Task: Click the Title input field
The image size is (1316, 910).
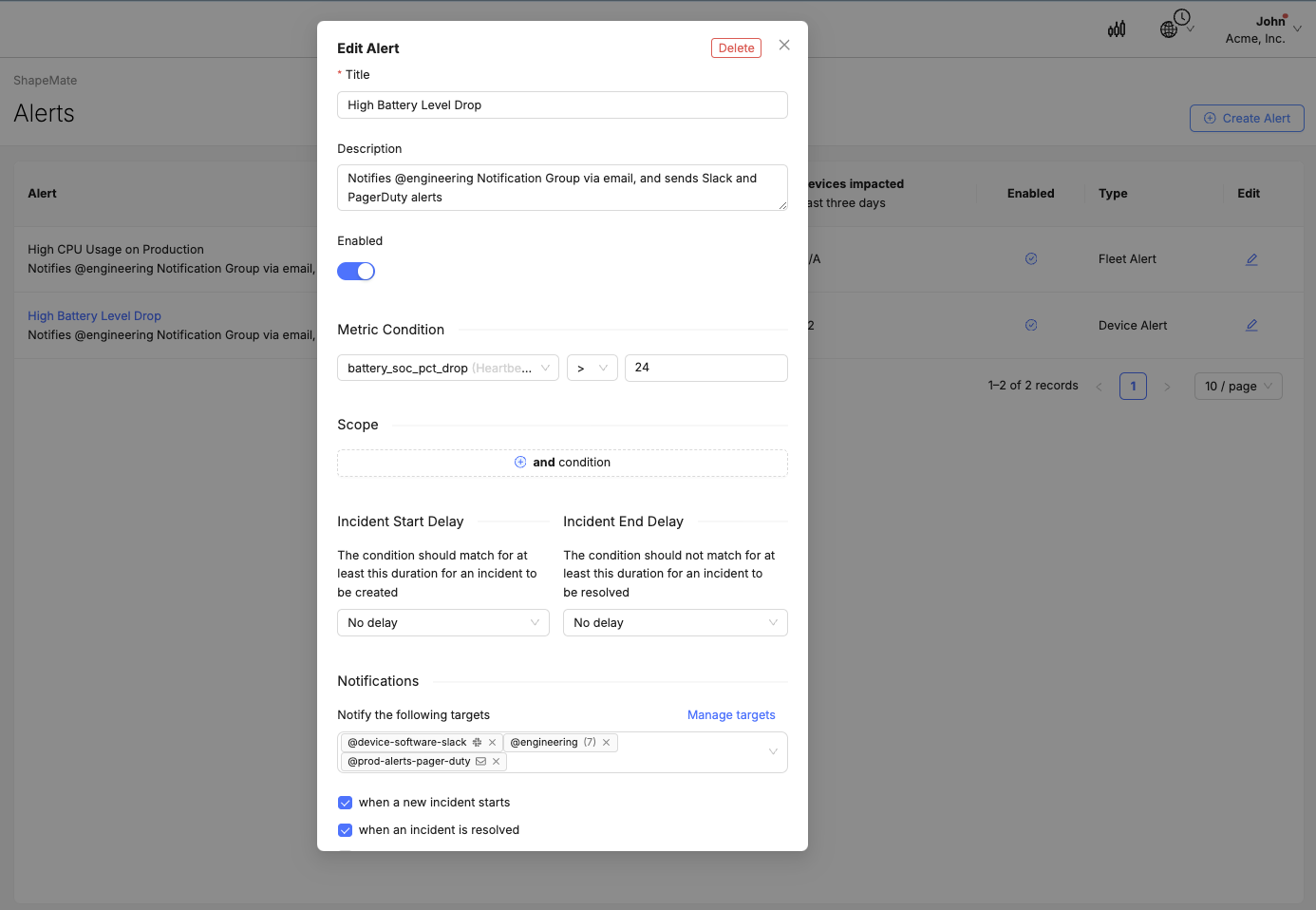Action: (562, 105)
